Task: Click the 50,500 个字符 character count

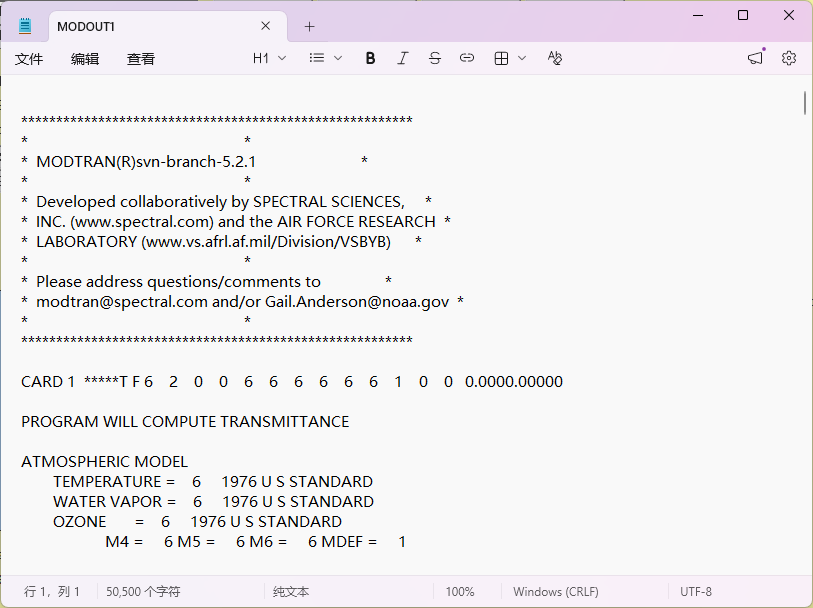Action: coord(143,591)
